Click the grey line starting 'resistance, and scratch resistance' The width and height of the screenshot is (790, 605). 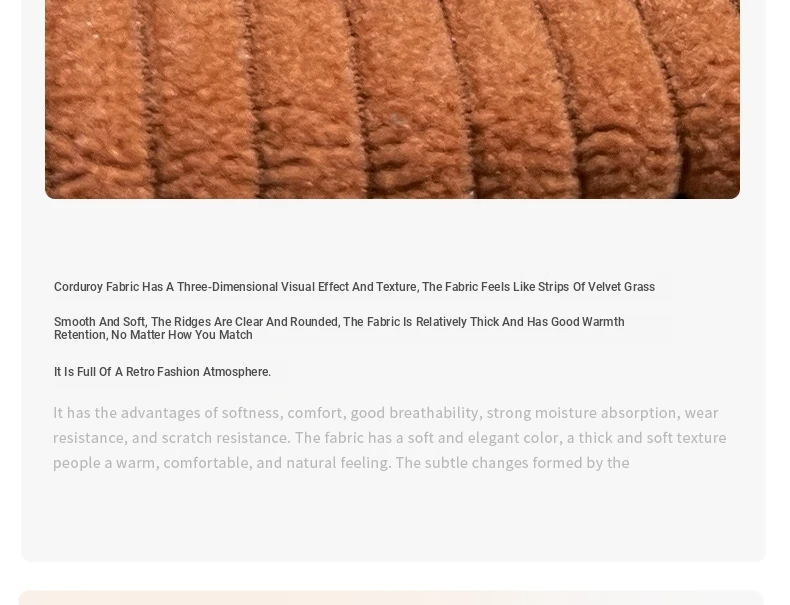coord(389,438)
